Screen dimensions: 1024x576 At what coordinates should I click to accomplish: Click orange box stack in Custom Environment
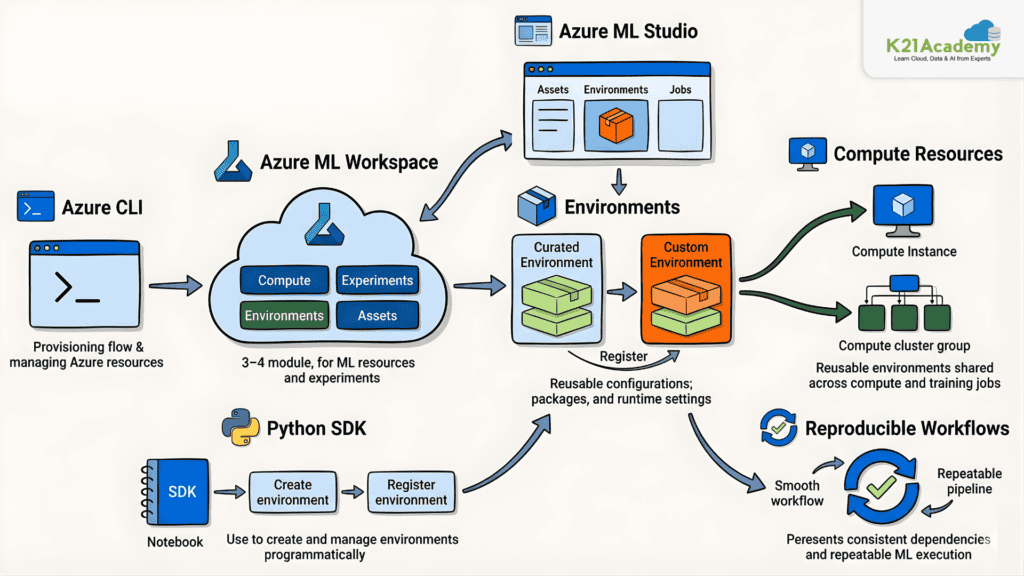point(686,305)
